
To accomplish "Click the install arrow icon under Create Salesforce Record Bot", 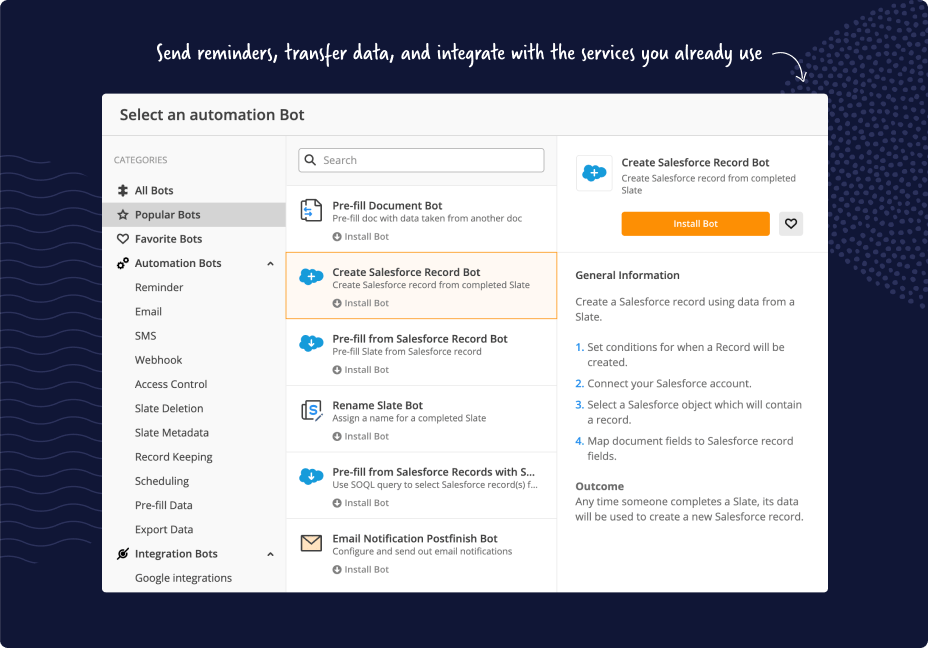I will coord(337,303).
